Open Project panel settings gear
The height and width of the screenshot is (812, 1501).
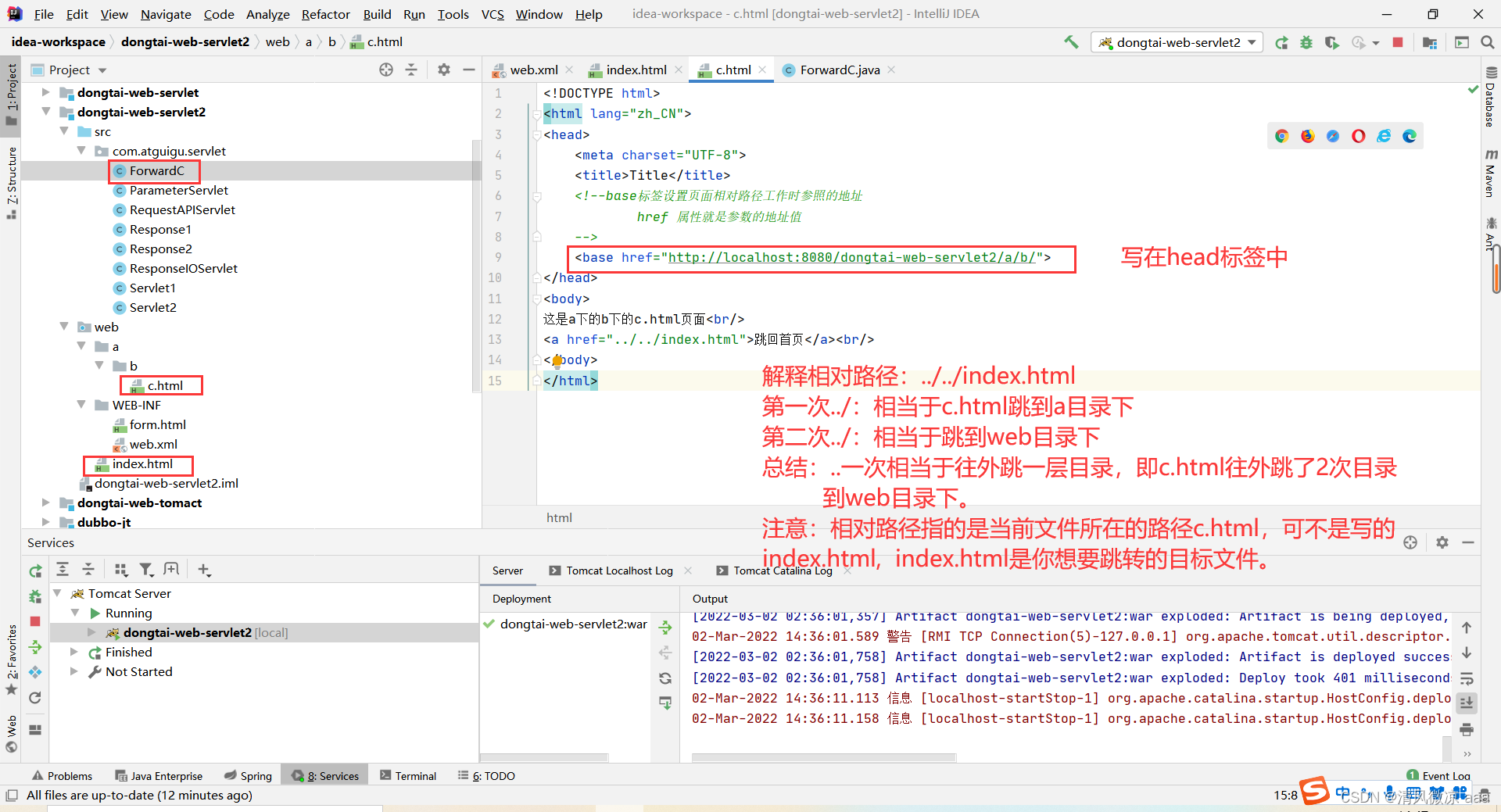pos(444,70)
